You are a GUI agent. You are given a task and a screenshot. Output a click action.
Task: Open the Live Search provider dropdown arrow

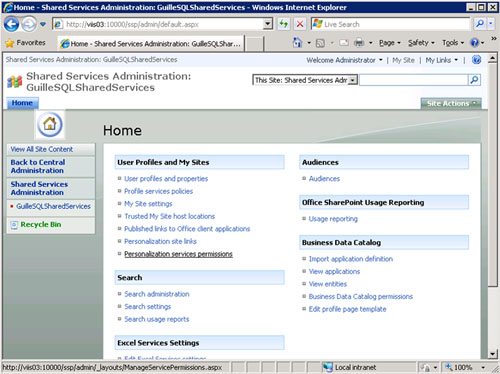(x=490, y=24)
